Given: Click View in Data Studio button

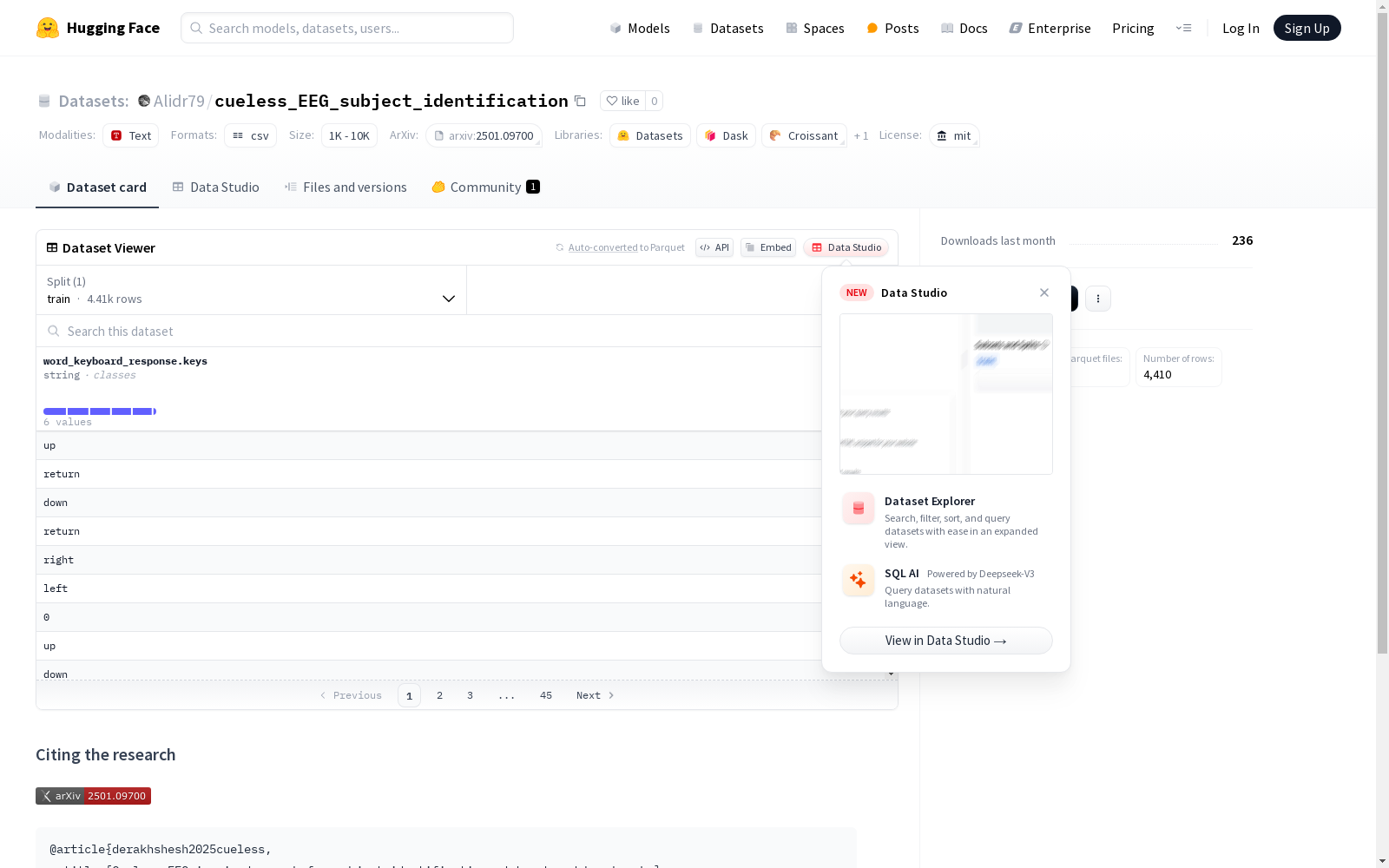Looking at the screenshot, I should (946, 641).
